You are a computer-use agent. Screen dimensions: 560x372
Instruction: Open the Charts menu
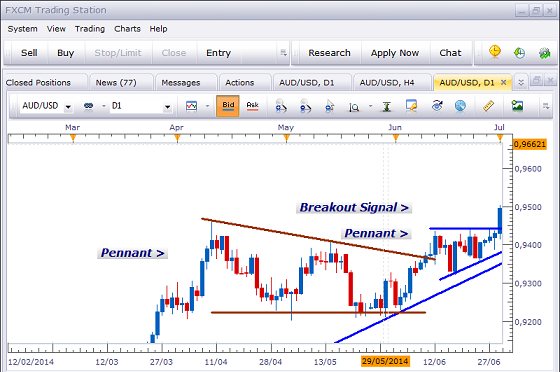(127, 29)
